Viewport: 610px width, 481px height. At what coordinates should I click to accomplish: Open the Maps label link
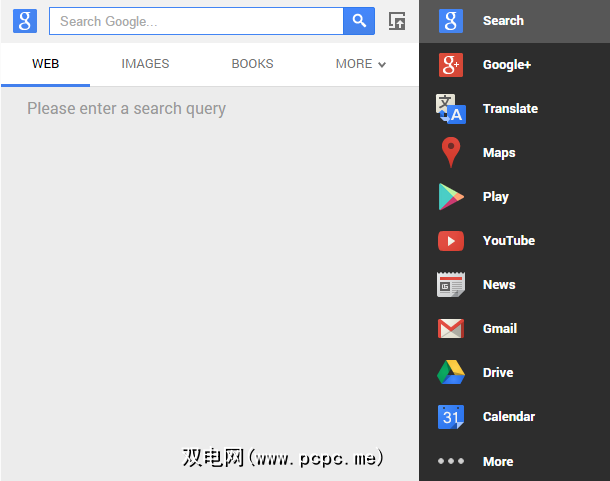point(499,153)
